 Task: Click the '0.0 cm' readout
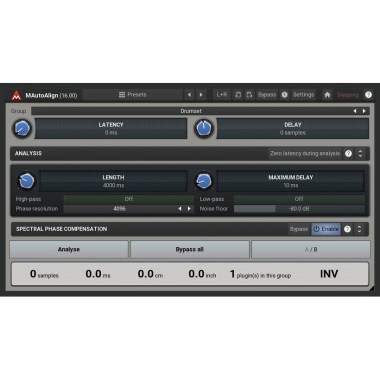point(150,274)
